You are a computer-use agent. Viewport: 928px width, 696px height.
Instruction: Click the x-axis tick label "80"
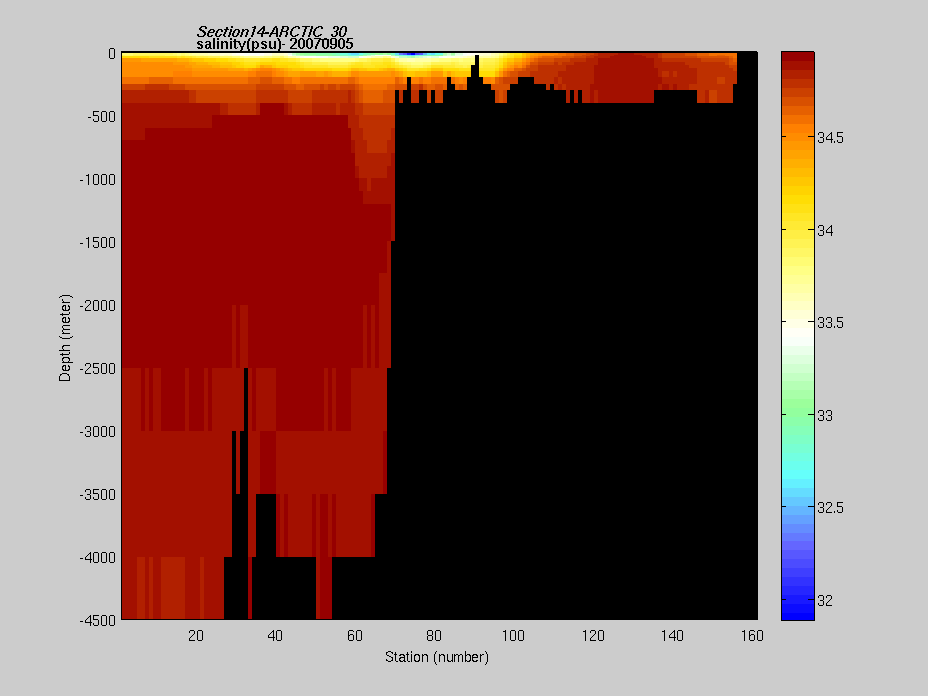click(434, 636)
